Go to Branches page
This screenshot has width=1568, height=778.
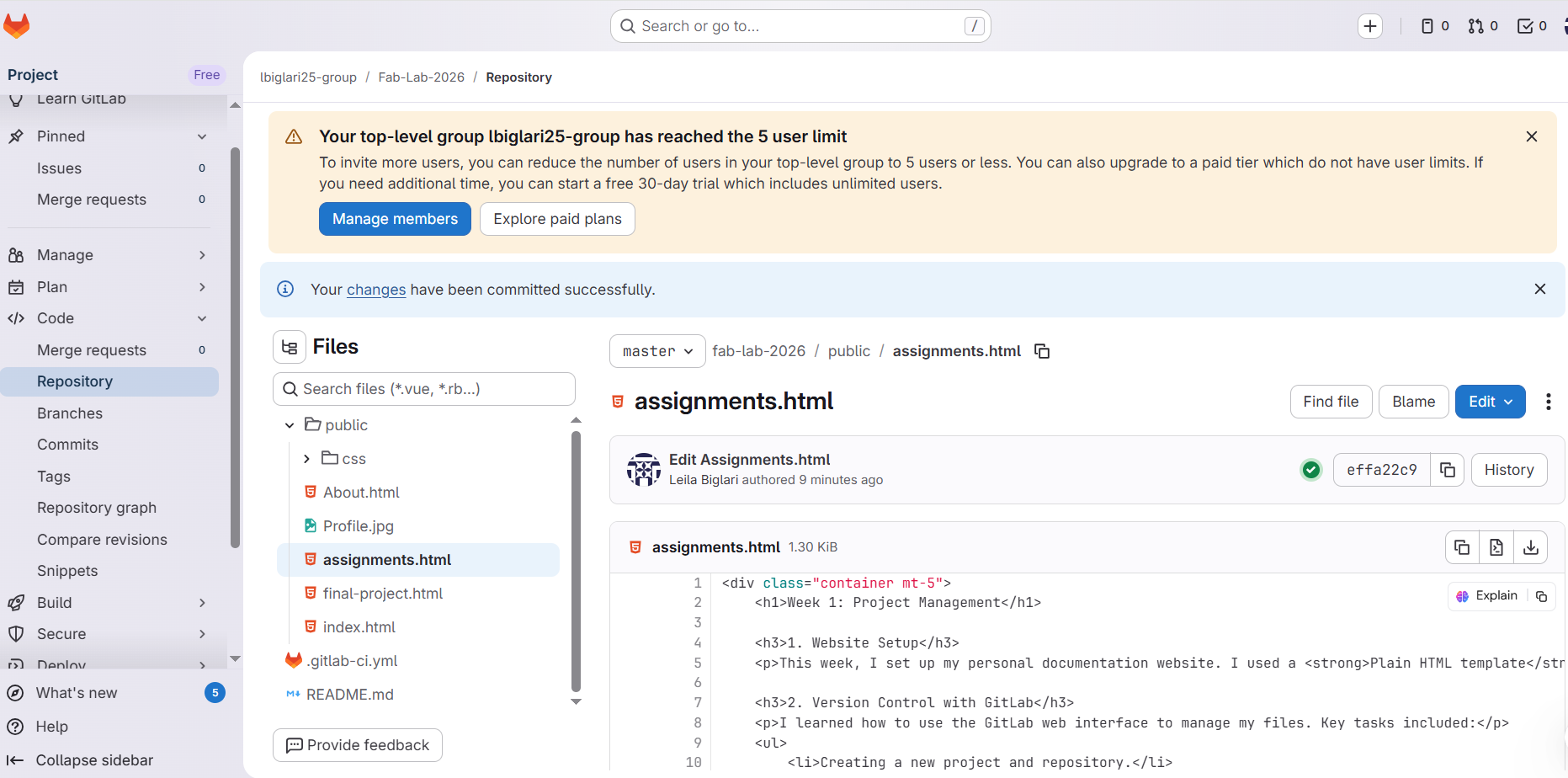[109, 413]
